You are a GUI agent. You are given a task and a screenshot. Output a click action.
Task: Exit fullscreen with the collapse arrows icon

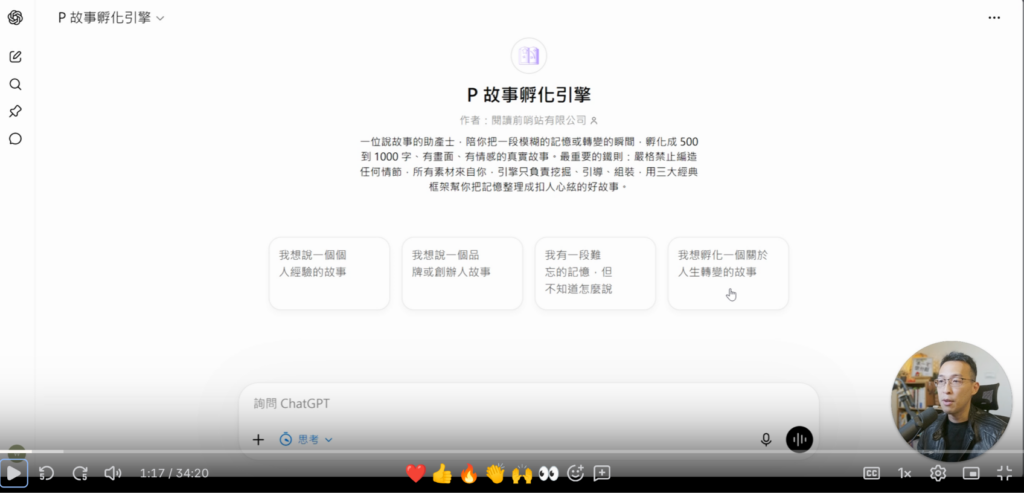[x=1004, y=473]
